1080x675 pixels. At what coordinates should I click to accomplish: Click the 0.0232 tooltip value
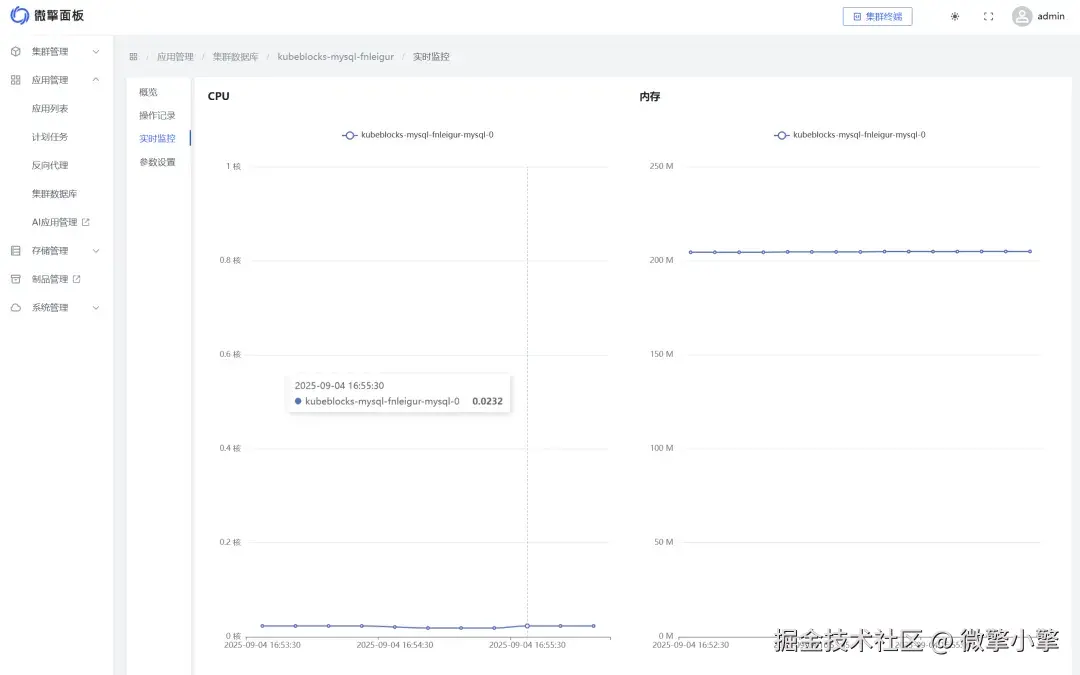coord(488,401)
